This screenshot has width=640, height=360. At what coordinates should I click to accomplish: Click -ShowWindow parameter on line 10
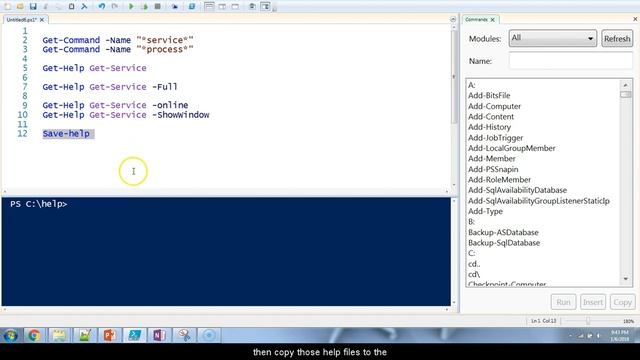coord(180,115)
